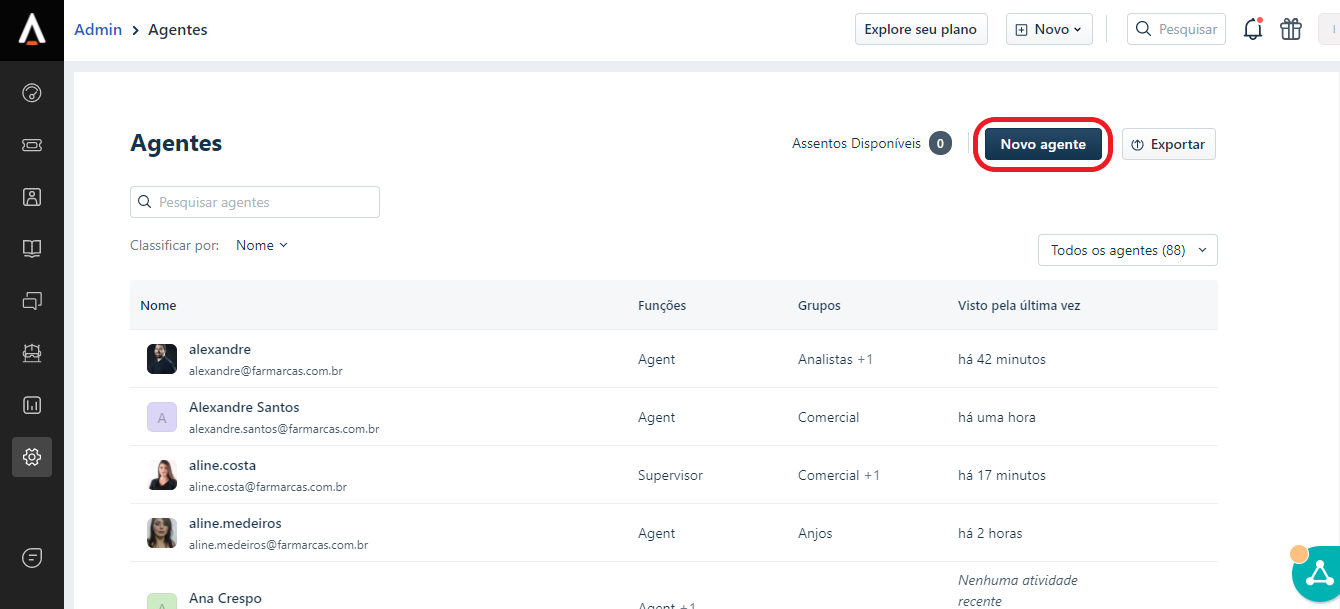Click the 'Explore seu plano' button
Screen dimensions: 1340x609
[920, 29]
